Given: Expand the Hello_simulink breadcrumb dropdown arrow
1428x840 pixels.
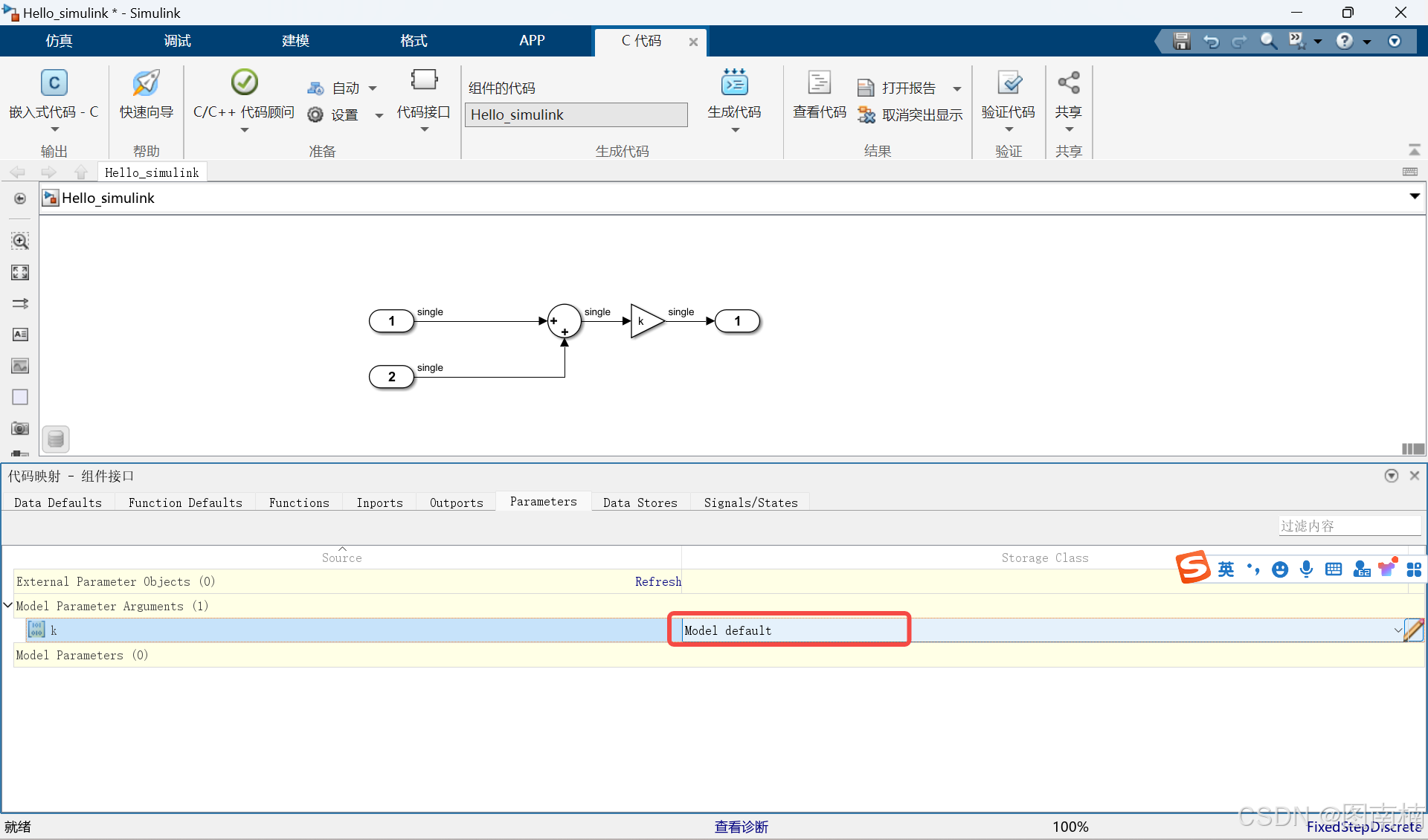Looking at the screenshot, I should pyautogui.click(x=1414, y=197).
